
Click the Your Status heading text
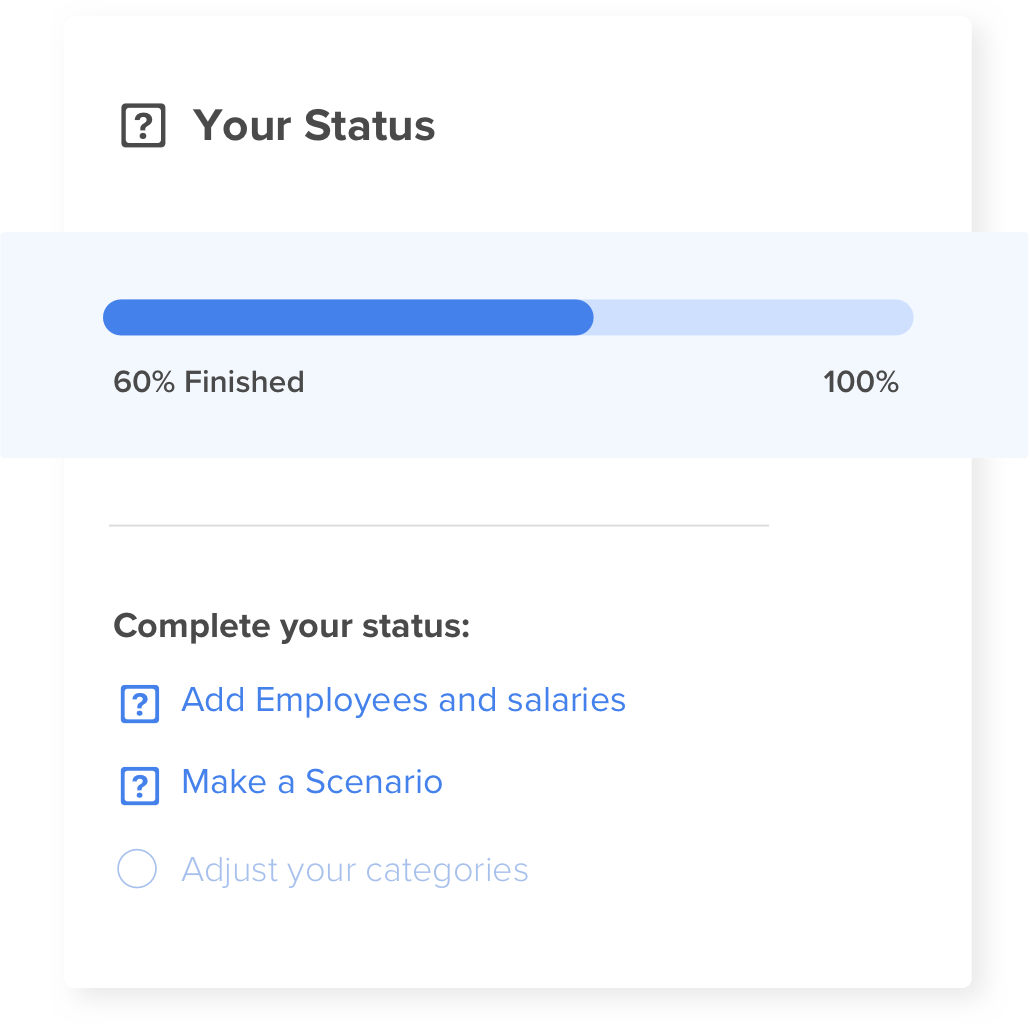tap(314, 126)
